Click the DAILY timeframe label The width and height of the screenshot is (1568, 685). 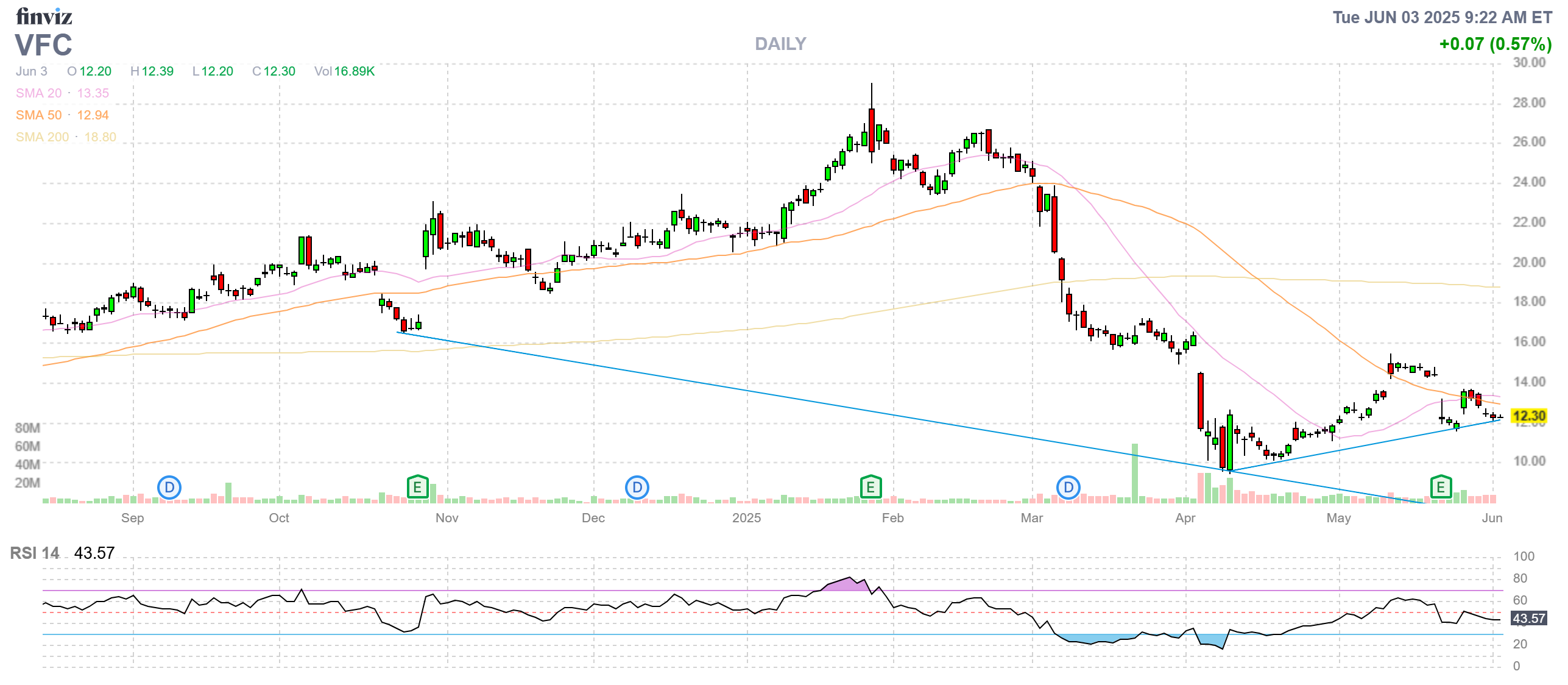pyautogui.click(x=780, y=44)
